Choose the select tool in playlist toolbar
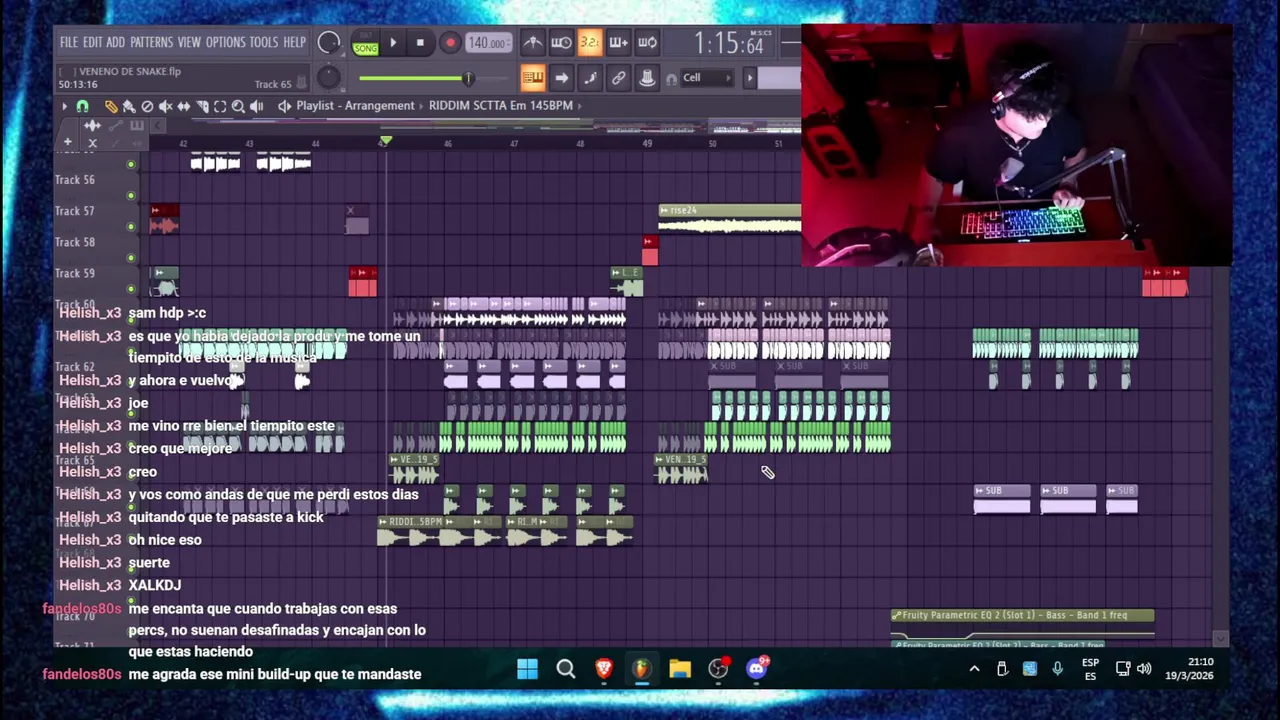 click(x=220, y=106)
